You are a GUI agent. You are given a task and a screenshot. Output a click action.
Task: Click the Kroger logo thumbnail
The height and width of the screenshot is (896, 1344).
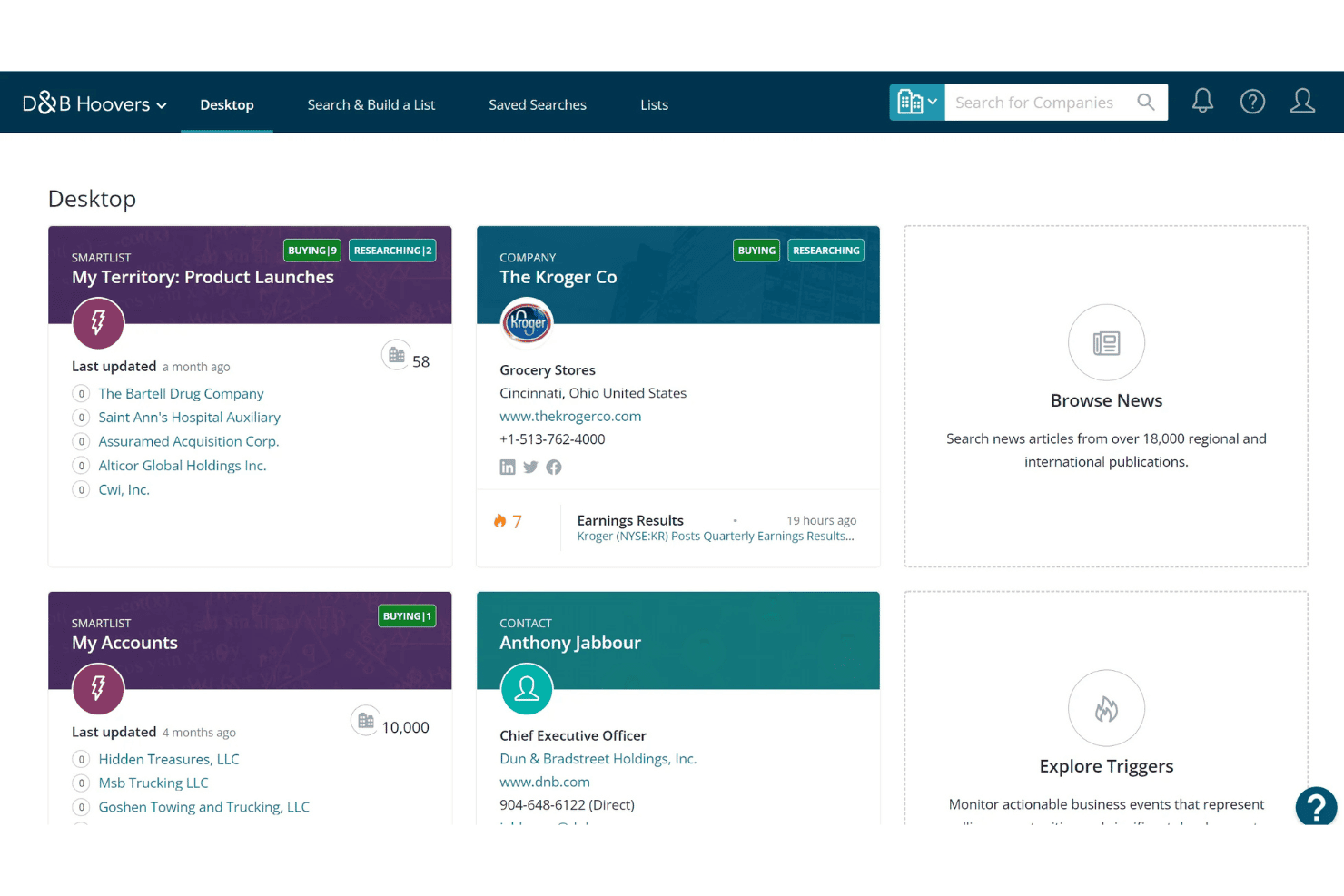[527, 322]
